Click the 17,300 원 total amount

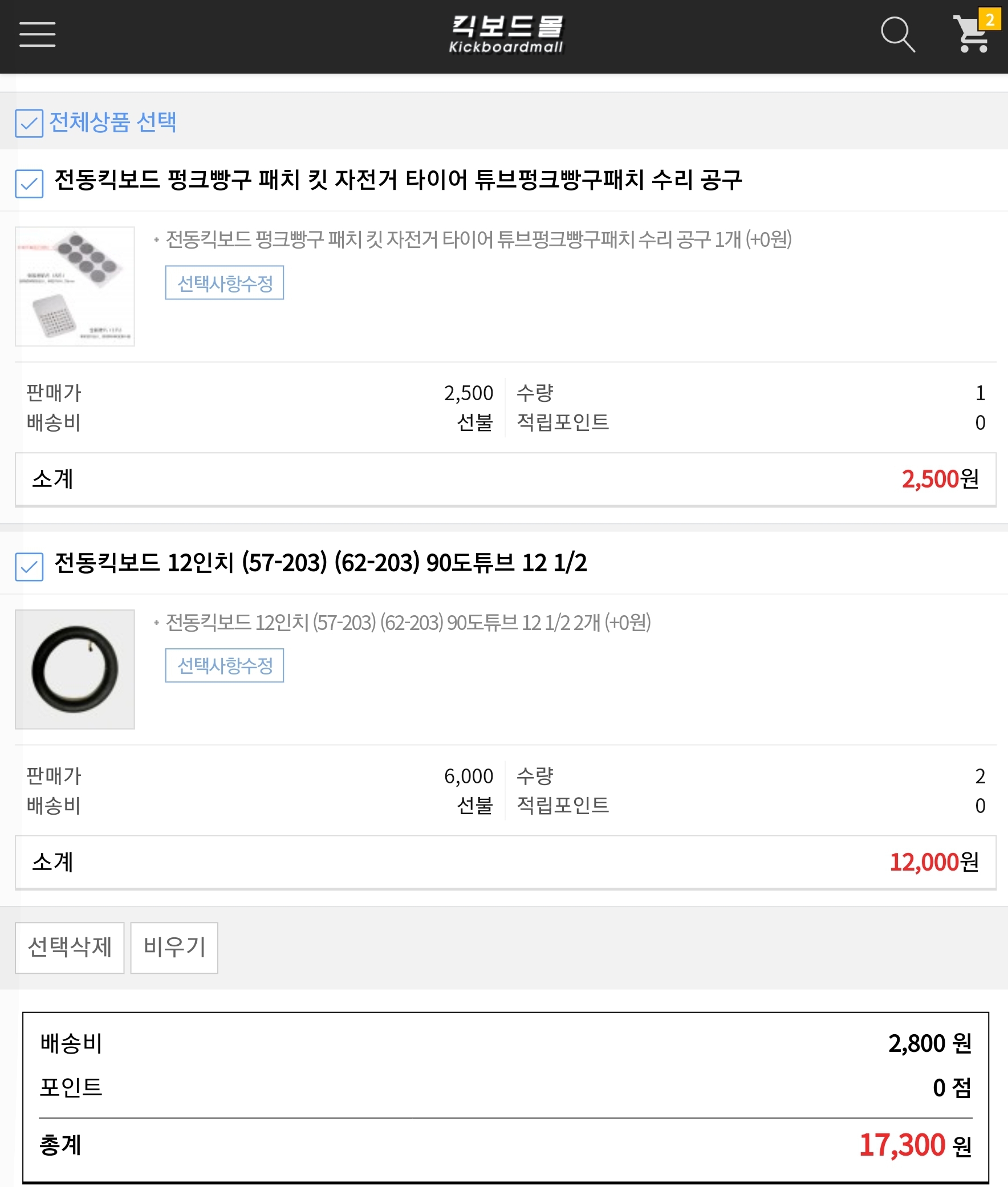click(914, 1145)
